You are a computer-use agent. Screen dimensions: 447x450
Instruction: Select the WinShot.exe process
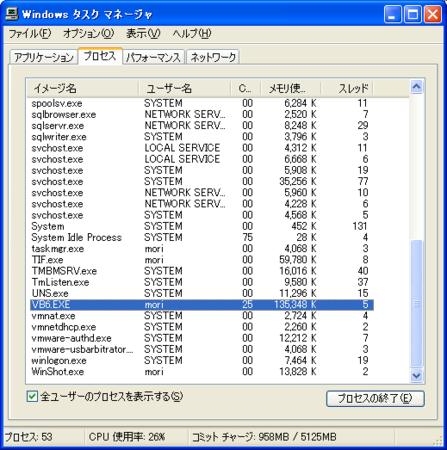202,372
